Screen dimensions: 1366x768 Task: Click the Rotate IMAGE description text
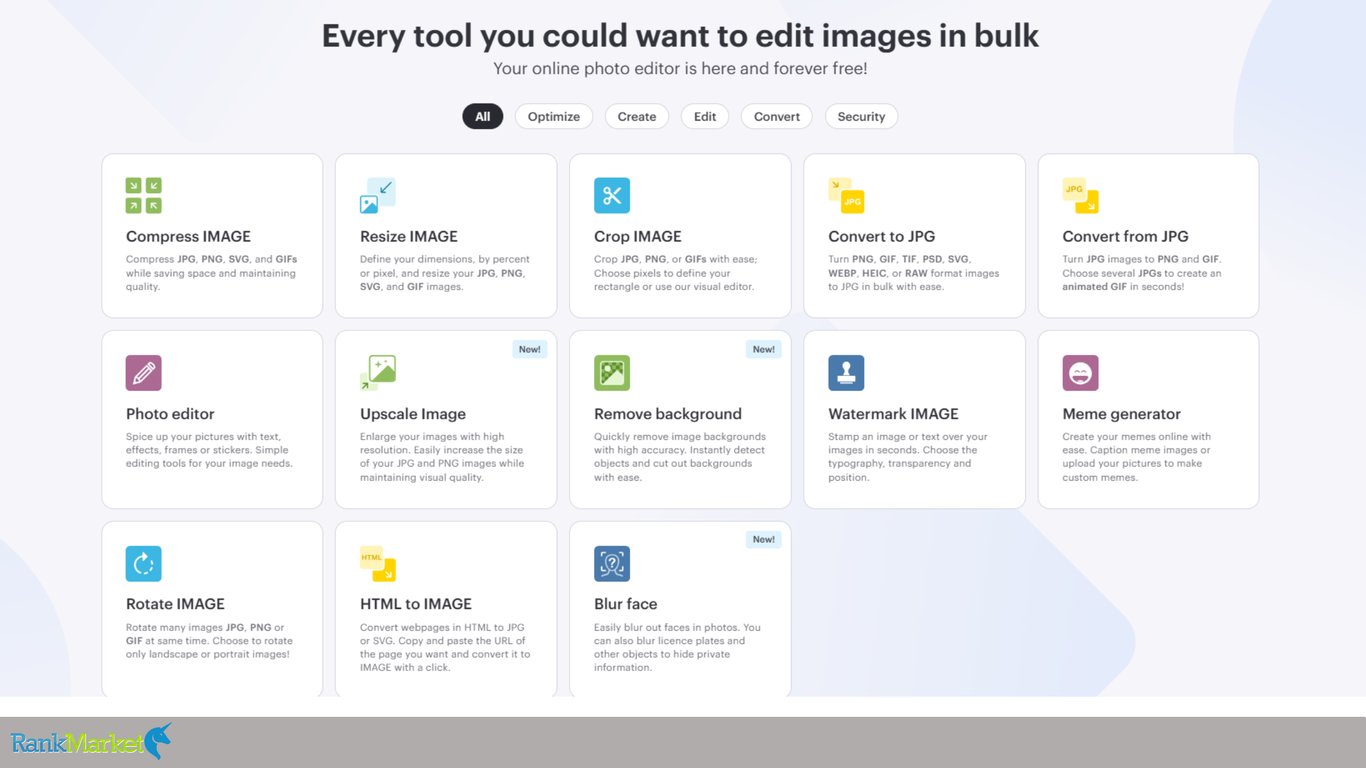click(x=209, y=640)
